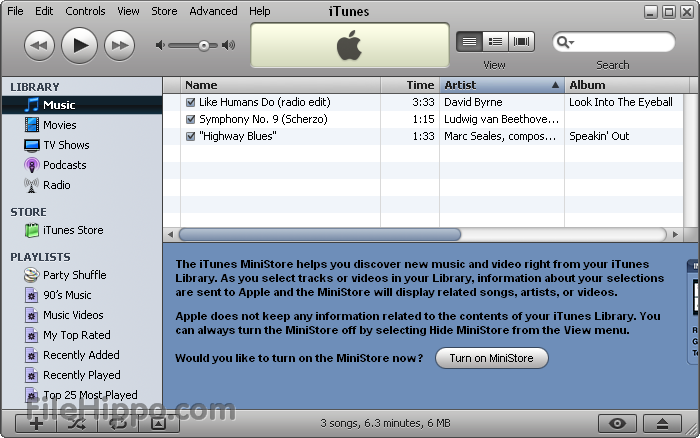
Task: Click the Marc Seales, compos… artist cell
Action: pos(502,136)
